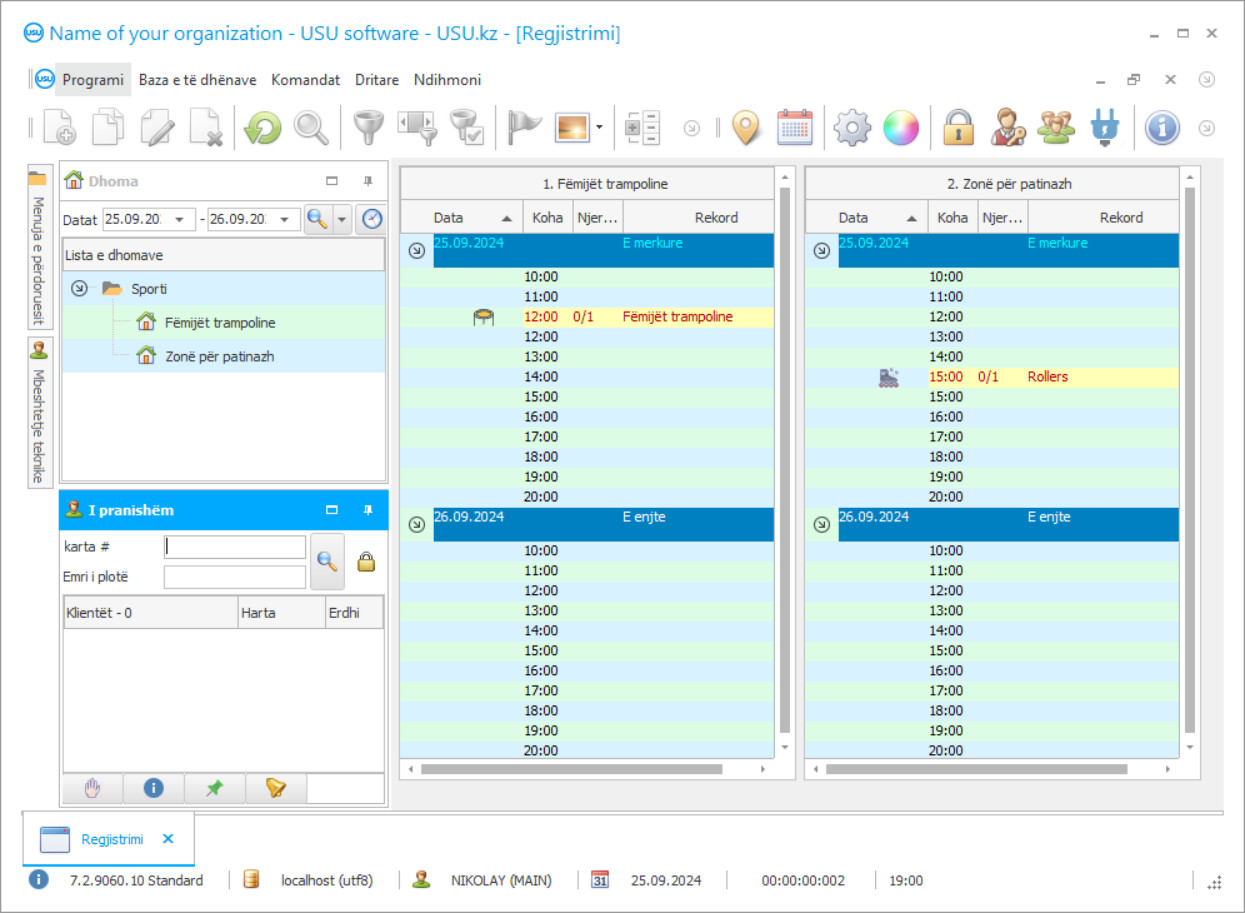This screenshot has width=1245, height=913.
Task: Click the Rollers booking at 15:00
Action: point(1047,377)
